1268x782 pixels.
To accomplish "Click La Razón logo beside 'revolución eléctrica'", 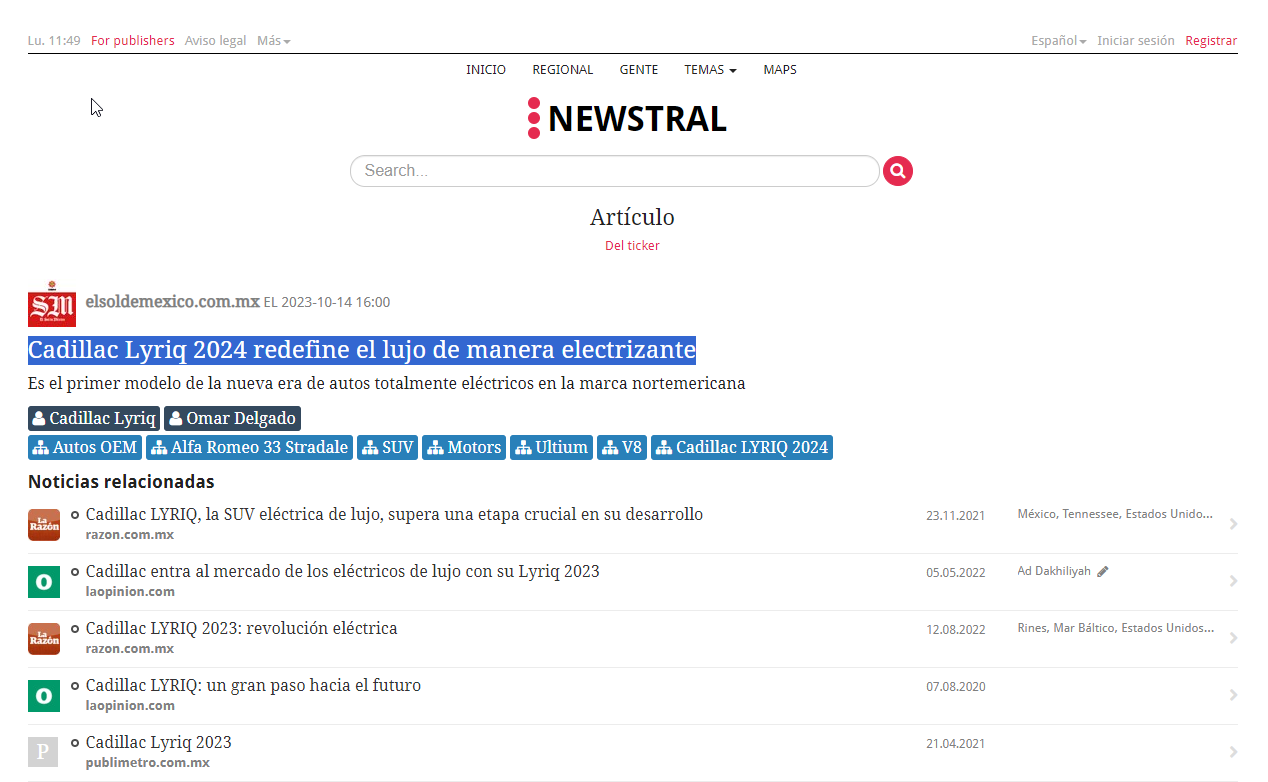I will click(44, 638).
